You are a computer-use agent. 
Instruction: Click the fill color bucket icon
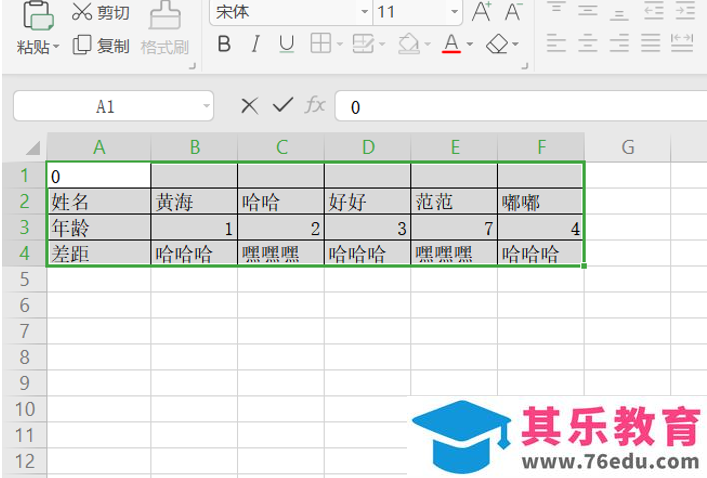point(409,44)
